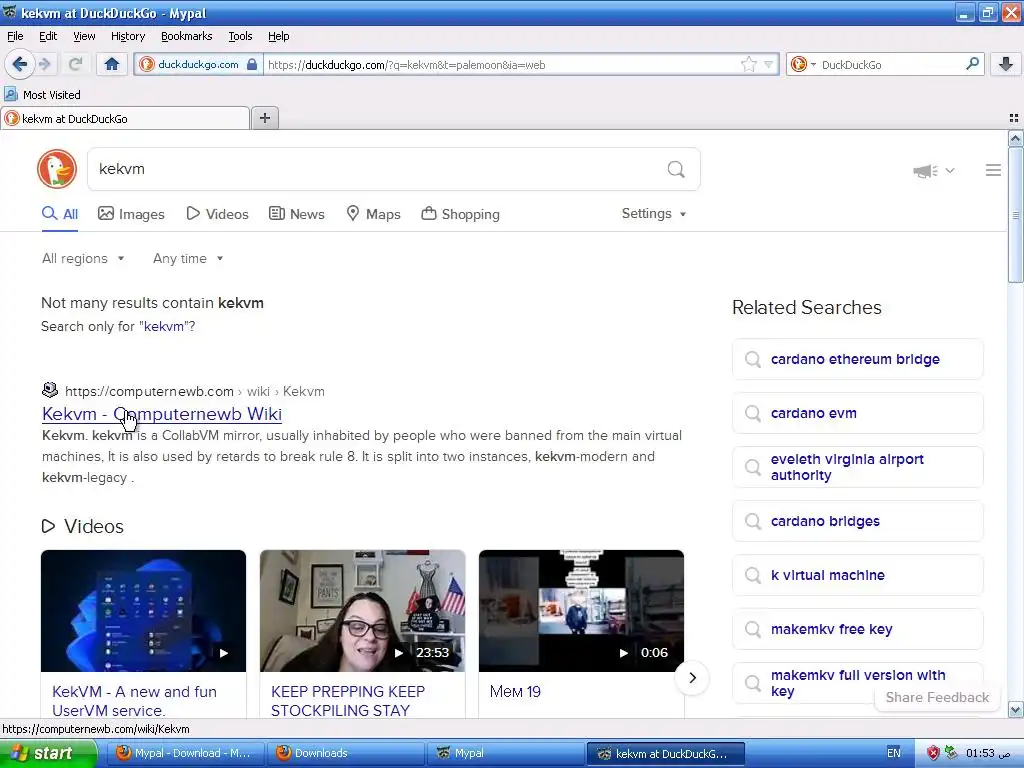Play the KEEP PREPPING 23:53 video thumbnail
Image resolution: width=1024 pixels, height=768 pixels.
coord(362,611)
